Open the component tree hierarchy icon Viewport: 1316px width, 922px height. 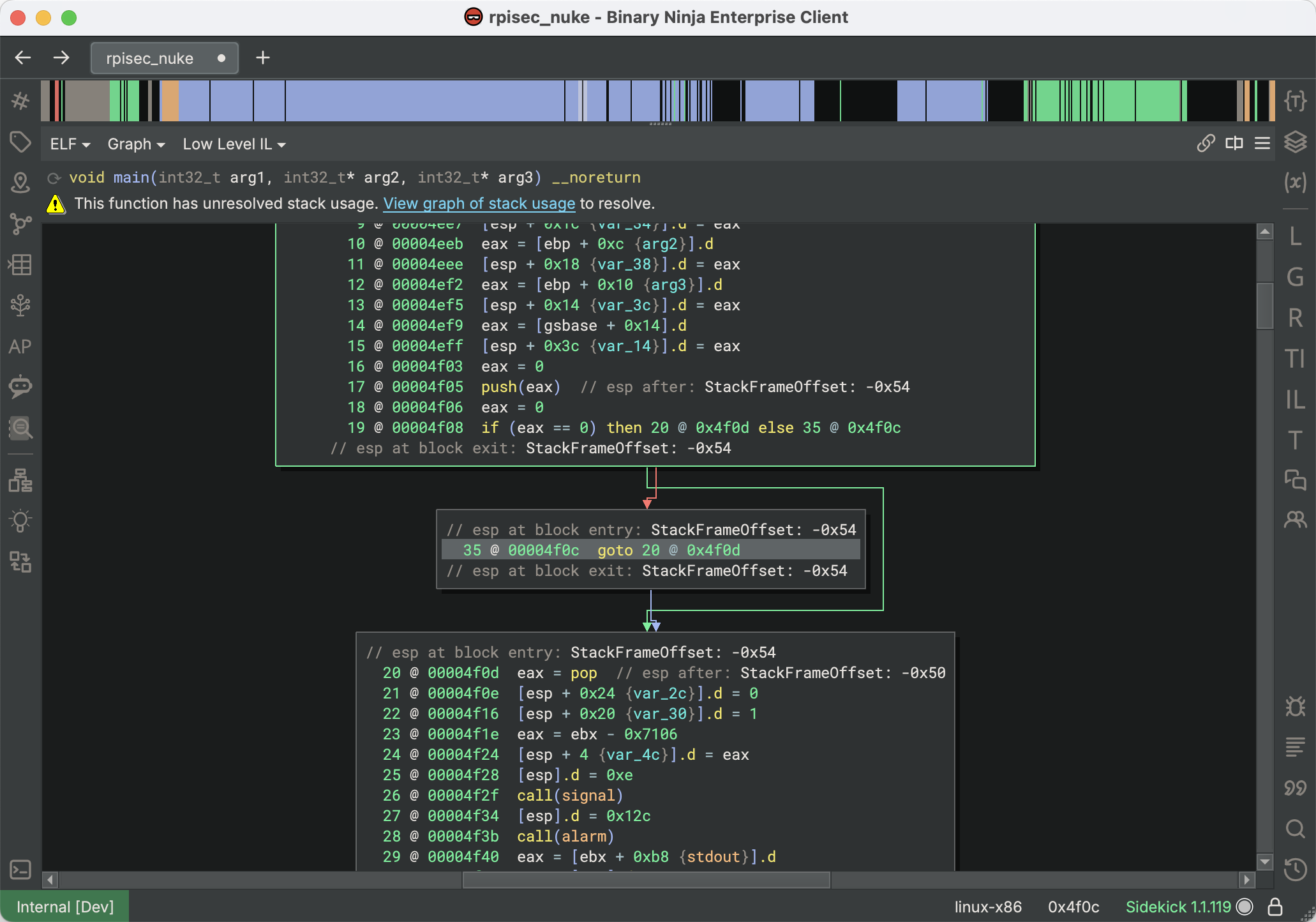pyautogui.click(x=20, y=480)
